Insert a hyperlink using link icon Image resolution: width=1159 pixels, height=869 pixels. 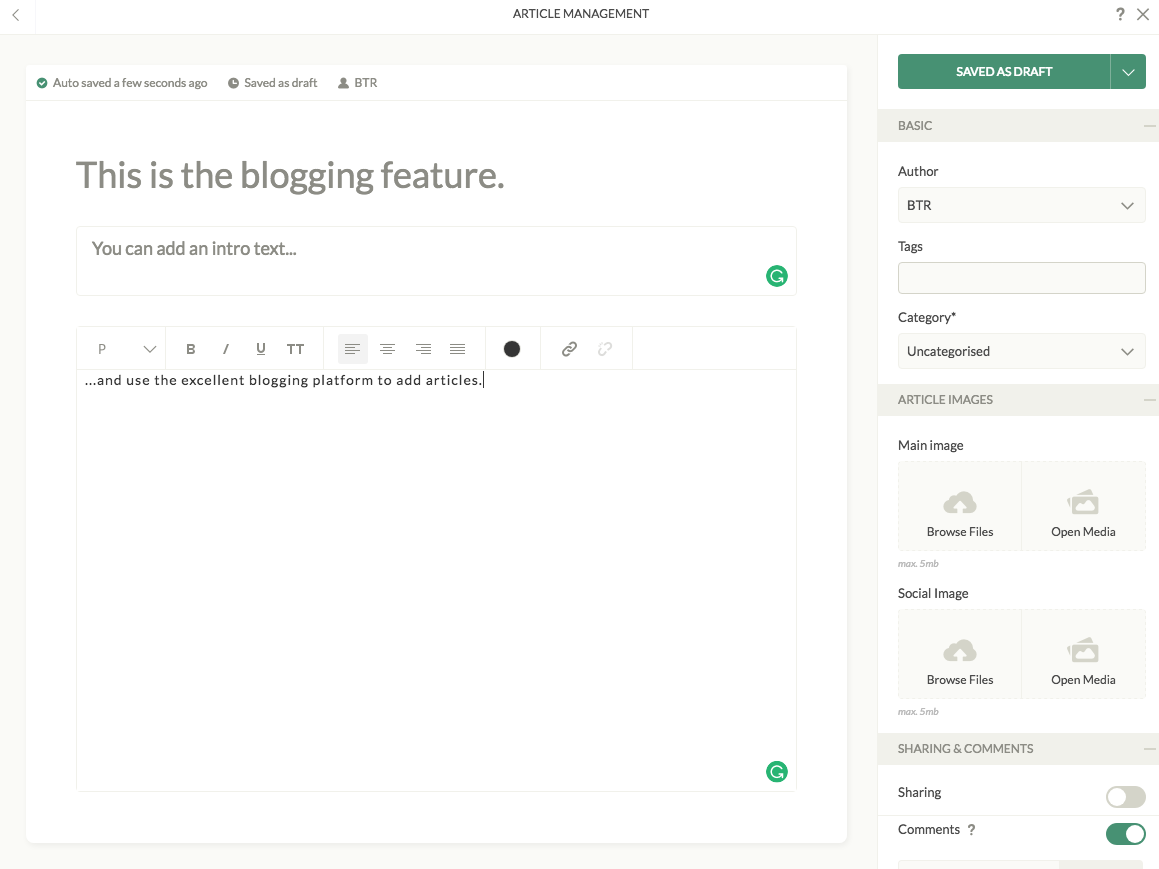[569, 349]
